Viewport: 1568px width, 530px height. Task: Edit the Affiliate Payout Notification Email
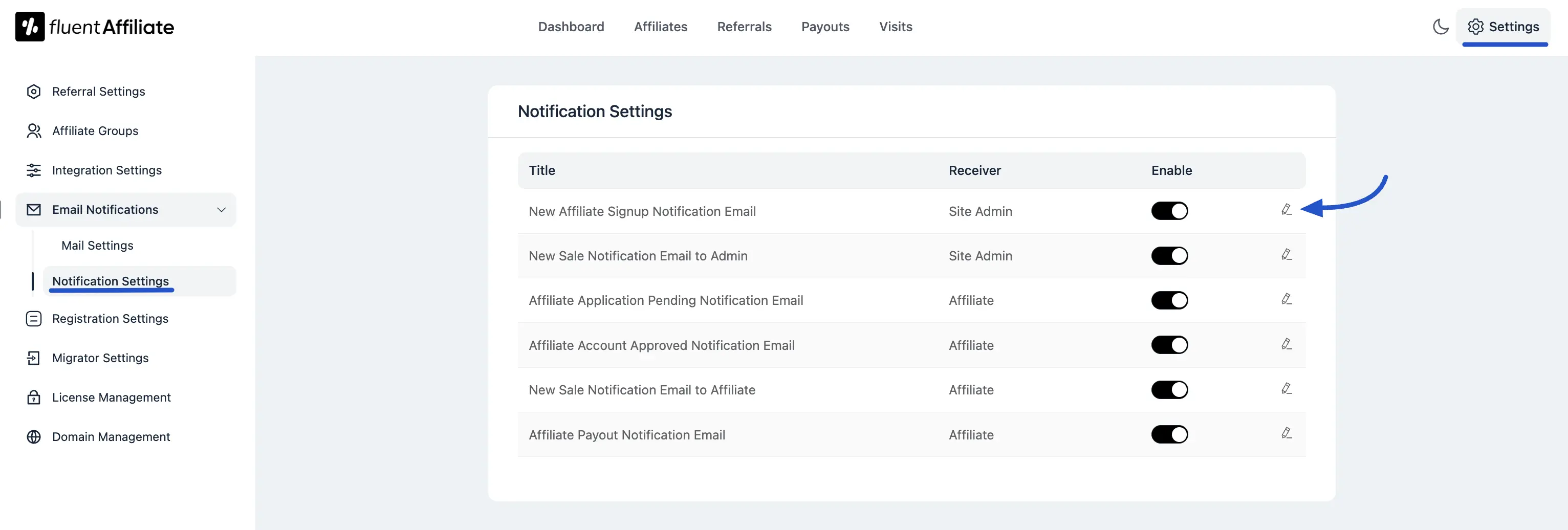point(1287,434)
